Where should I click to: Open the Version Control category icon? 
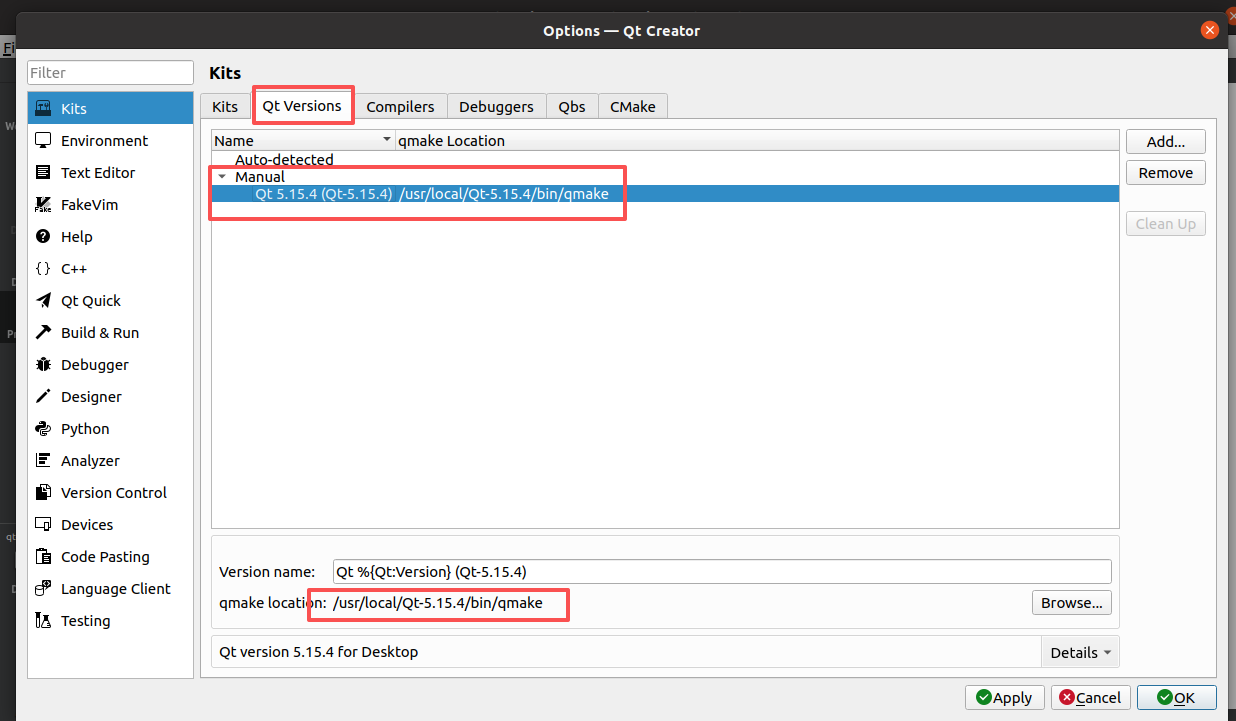pos(43,493)
